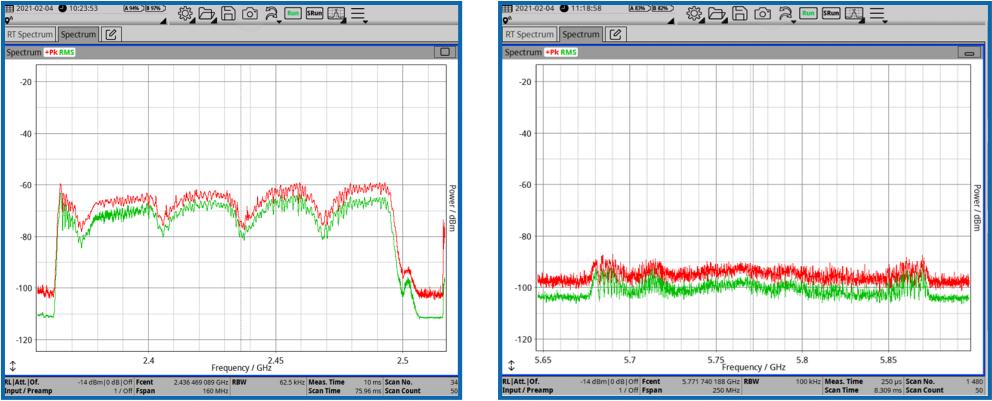Select the Spectrum tab in right window
The image size is (992, 401).
click(x=581, y=34)
